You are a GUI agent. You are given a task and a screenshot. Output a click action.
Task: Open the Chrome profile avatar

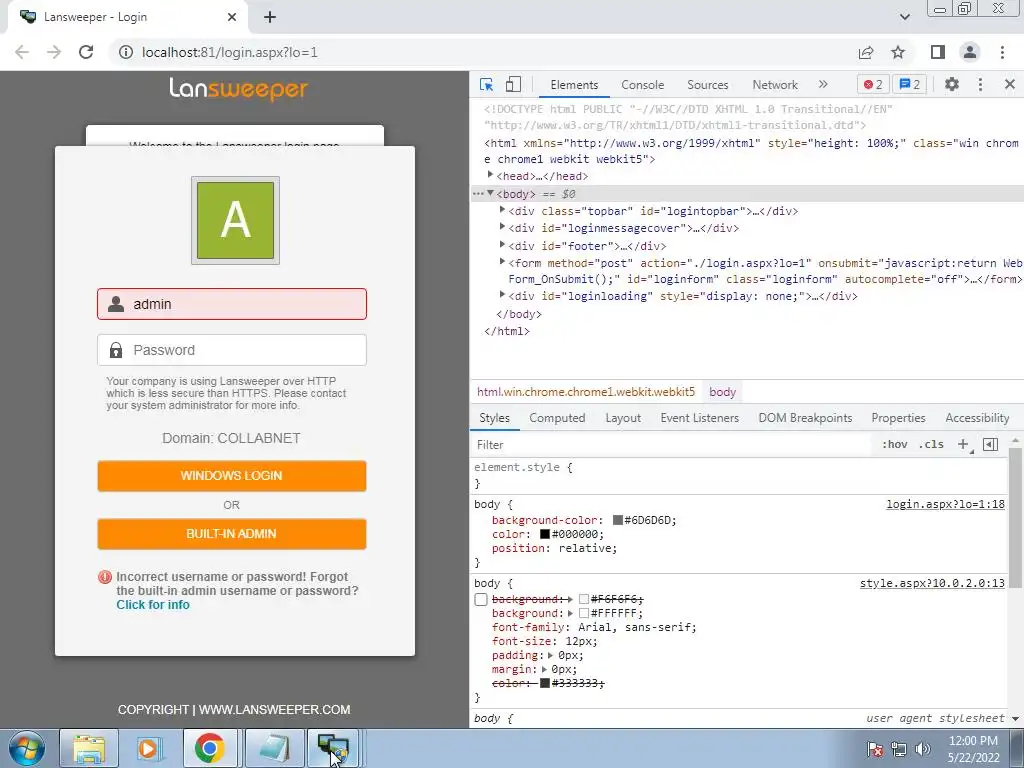click(x=970, y=52)
